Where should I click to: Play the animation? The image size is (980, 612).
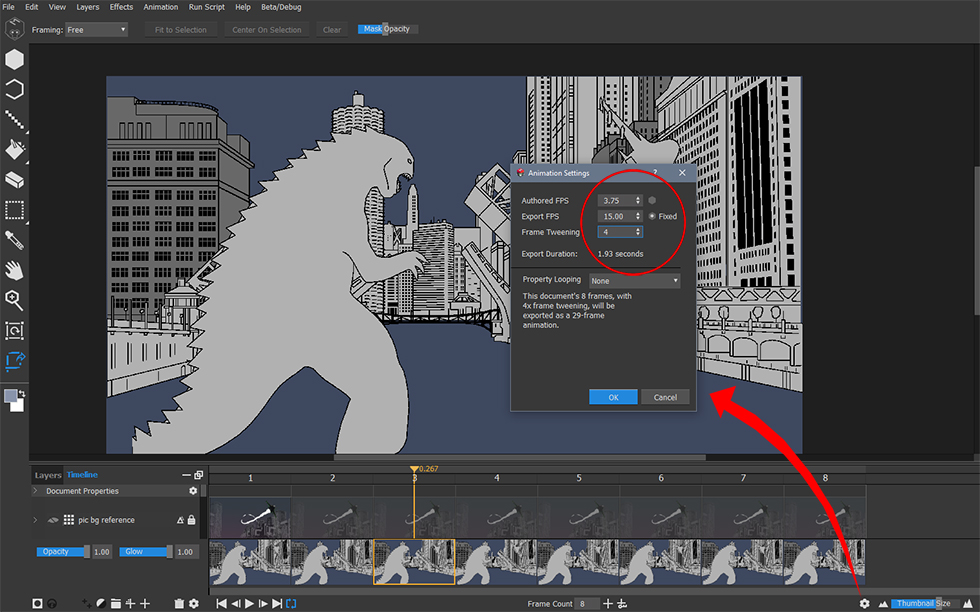249,603
